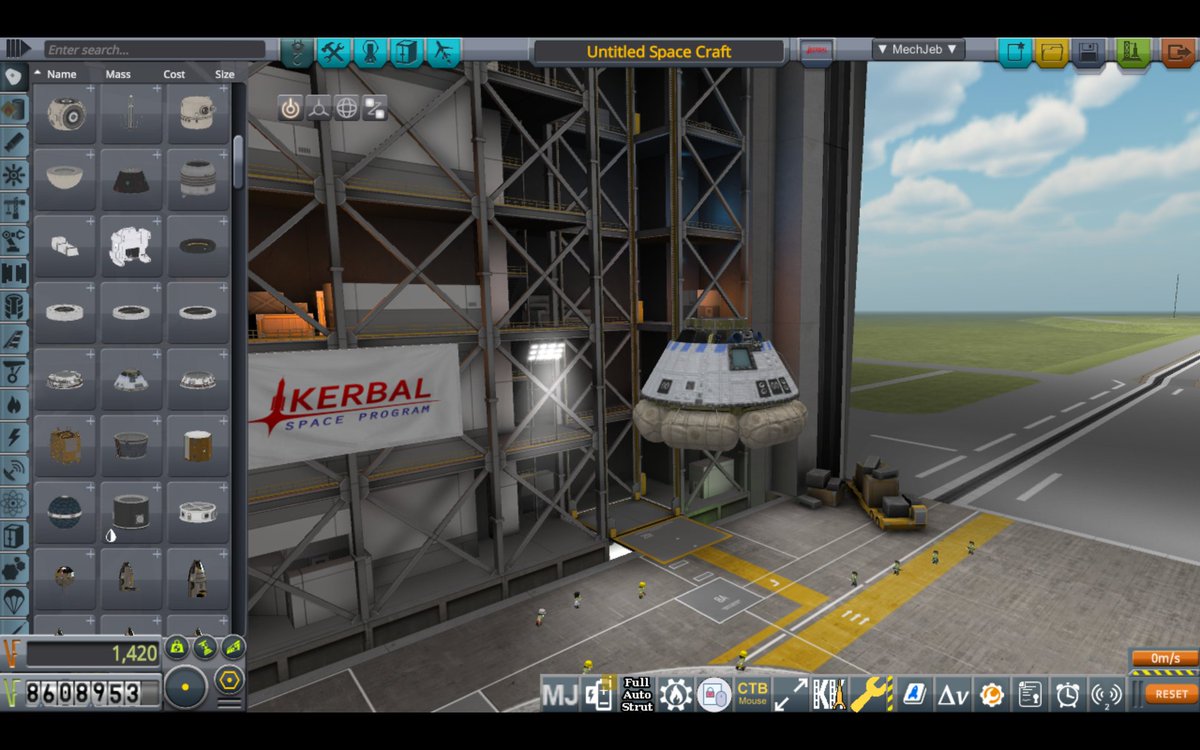This screenshot has width=1200, height=750.
Task: Open the orange gear toolbar icon
Action: [x=991, y=693]
